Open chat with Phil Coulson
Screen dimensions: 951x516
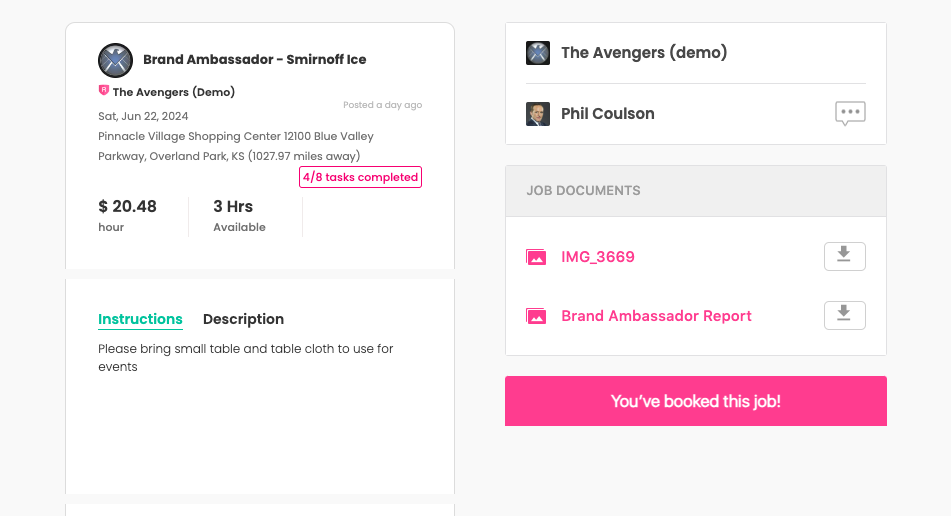[x=850, y=114]
